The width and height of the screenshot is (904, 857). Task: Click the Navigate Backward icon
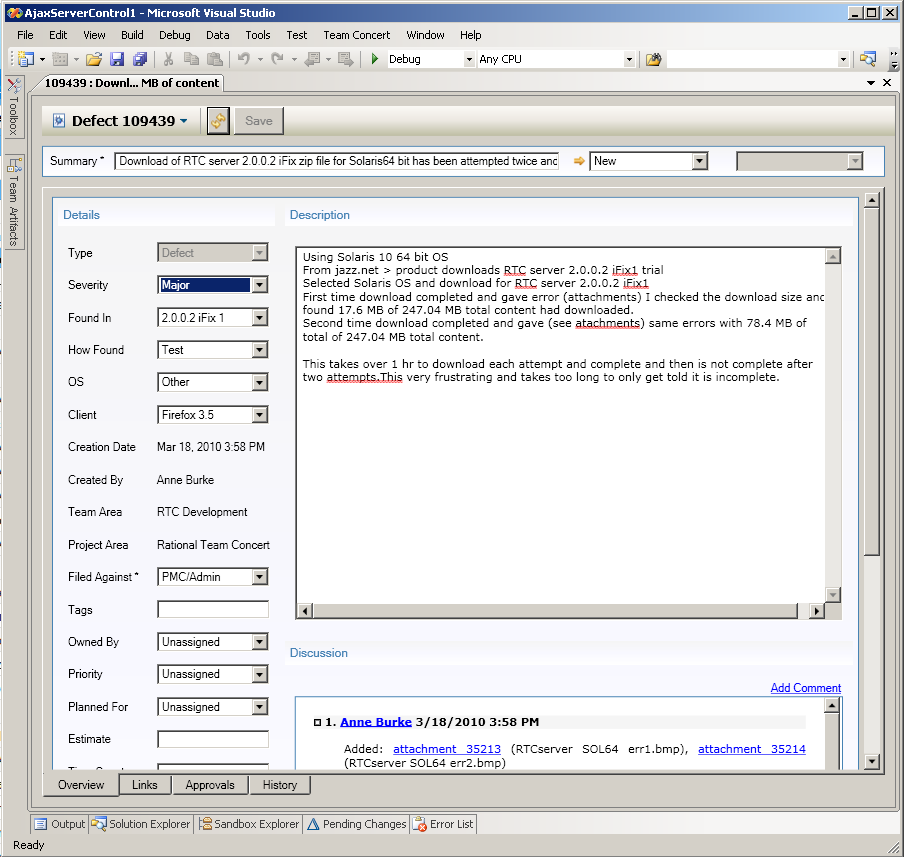(x=312, y=59)
